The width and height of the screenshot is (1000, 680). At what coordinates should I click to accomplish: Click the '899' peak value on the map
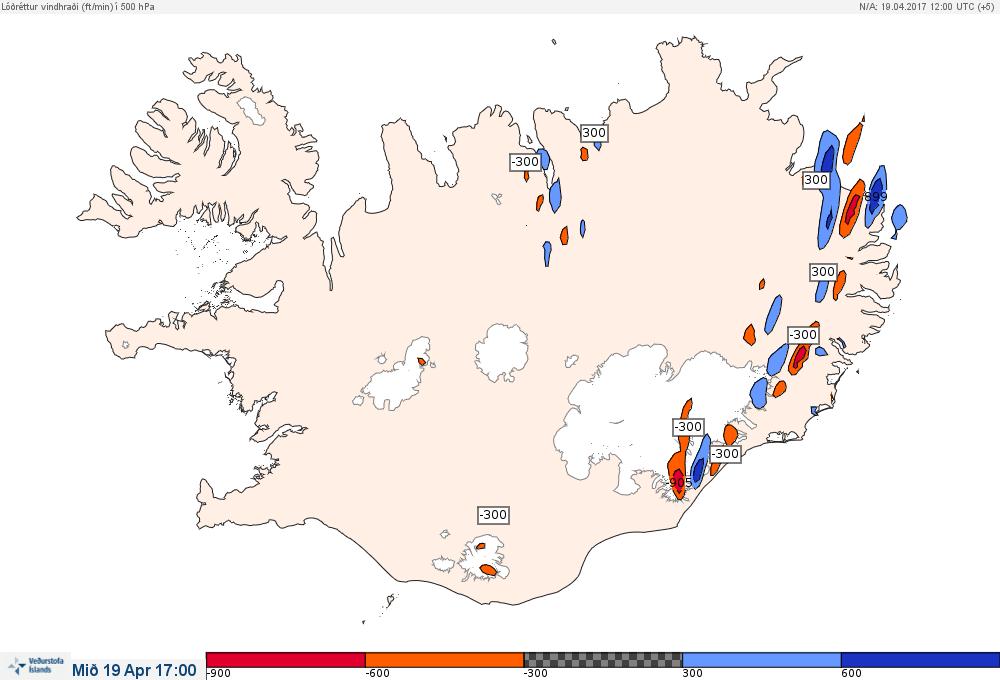[875, 196]
